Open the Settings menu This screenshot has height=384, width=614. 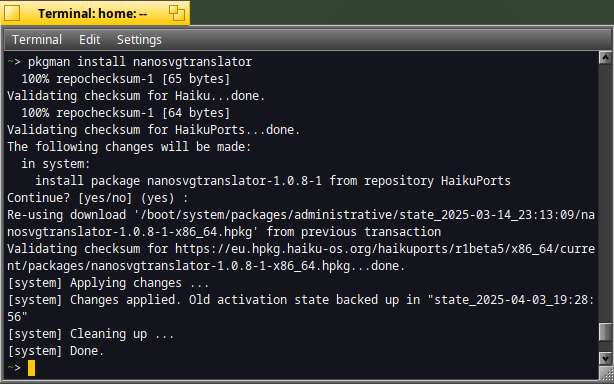(139, 40)
